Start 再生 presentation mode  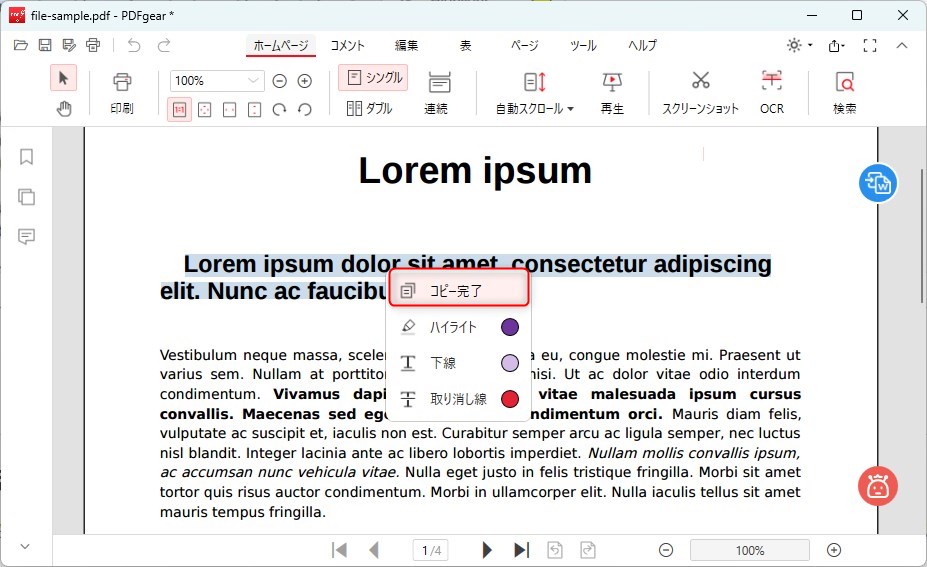(x=612, y=93)
